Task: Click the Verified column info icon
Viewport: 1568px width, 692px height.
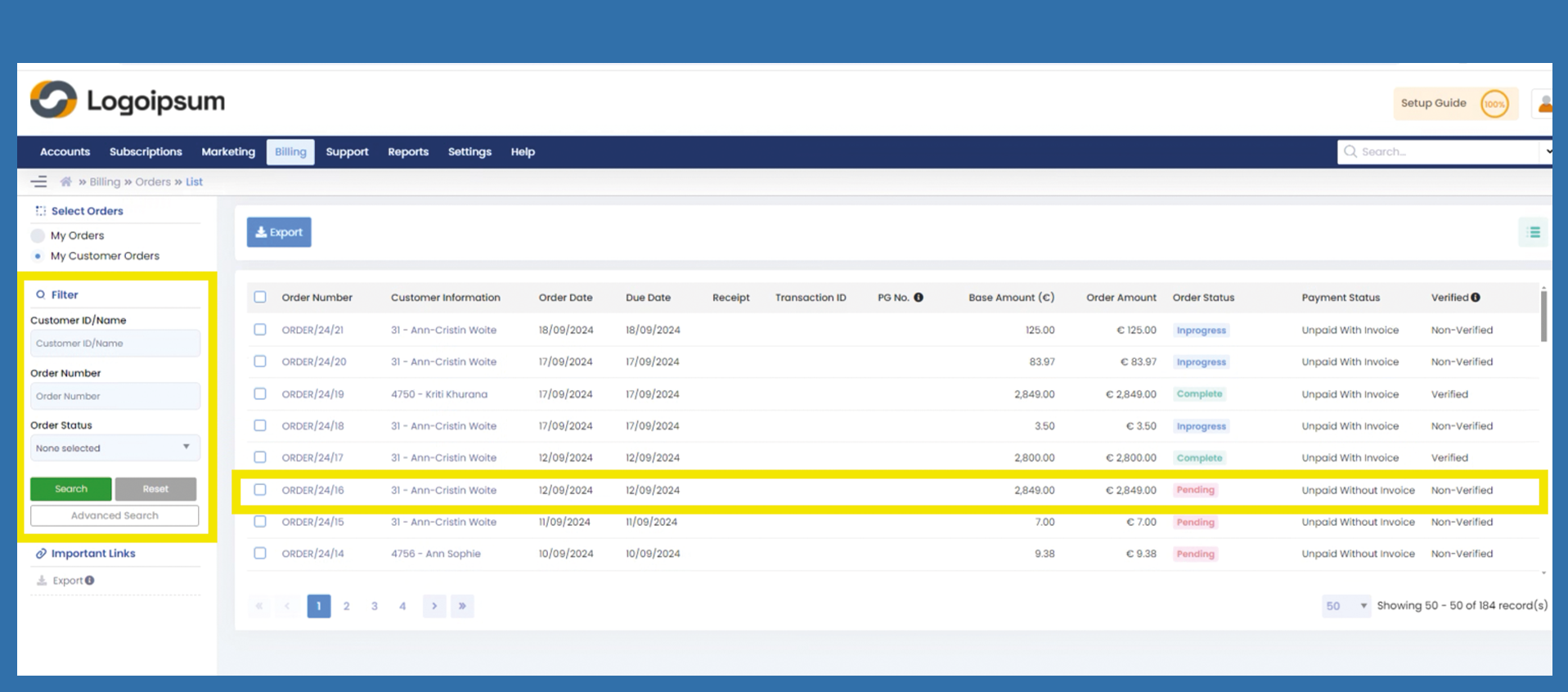Action: (x=1476, y=298)
